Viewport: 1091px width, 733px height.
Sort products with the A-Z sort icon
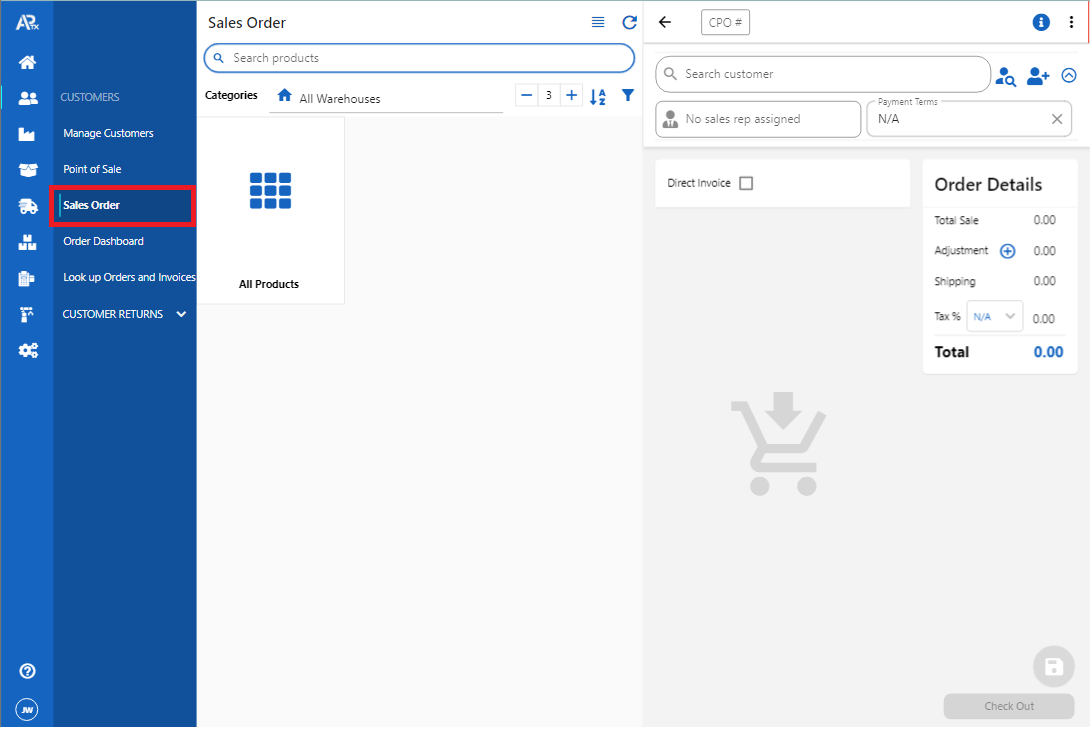[x=598, y=96]
